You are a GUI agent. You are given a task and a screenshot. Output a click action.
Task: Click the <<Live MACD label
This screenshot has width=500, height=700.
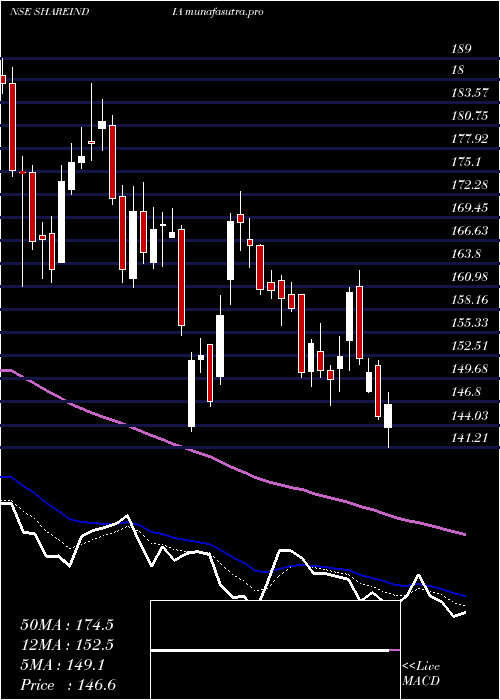[x=421, y=674]
